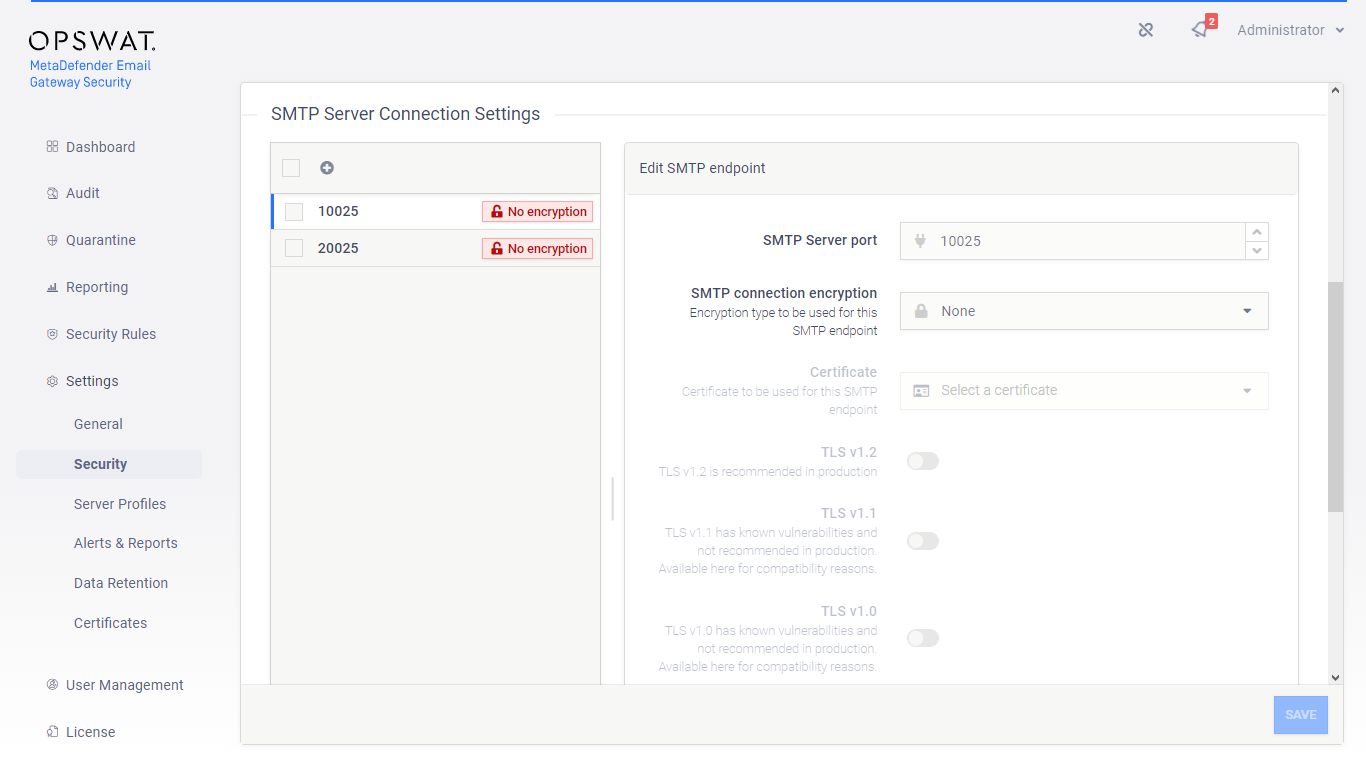Click the scrollbar down arrow
The height and width of the screenshot is (768, 1366).
pos(1335,677)
